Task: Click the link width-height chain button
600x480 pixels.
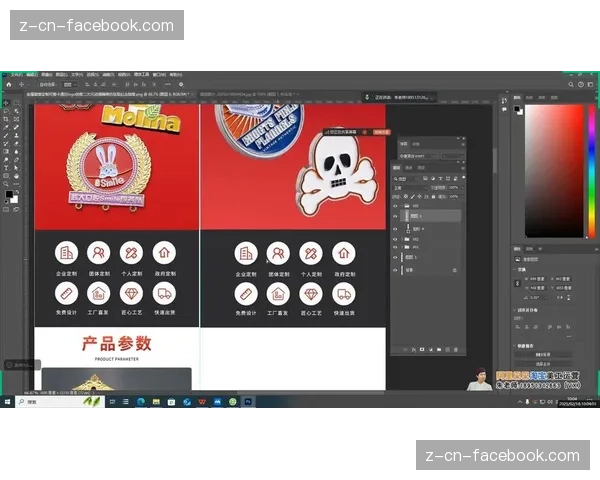Action: coord(517,283)
